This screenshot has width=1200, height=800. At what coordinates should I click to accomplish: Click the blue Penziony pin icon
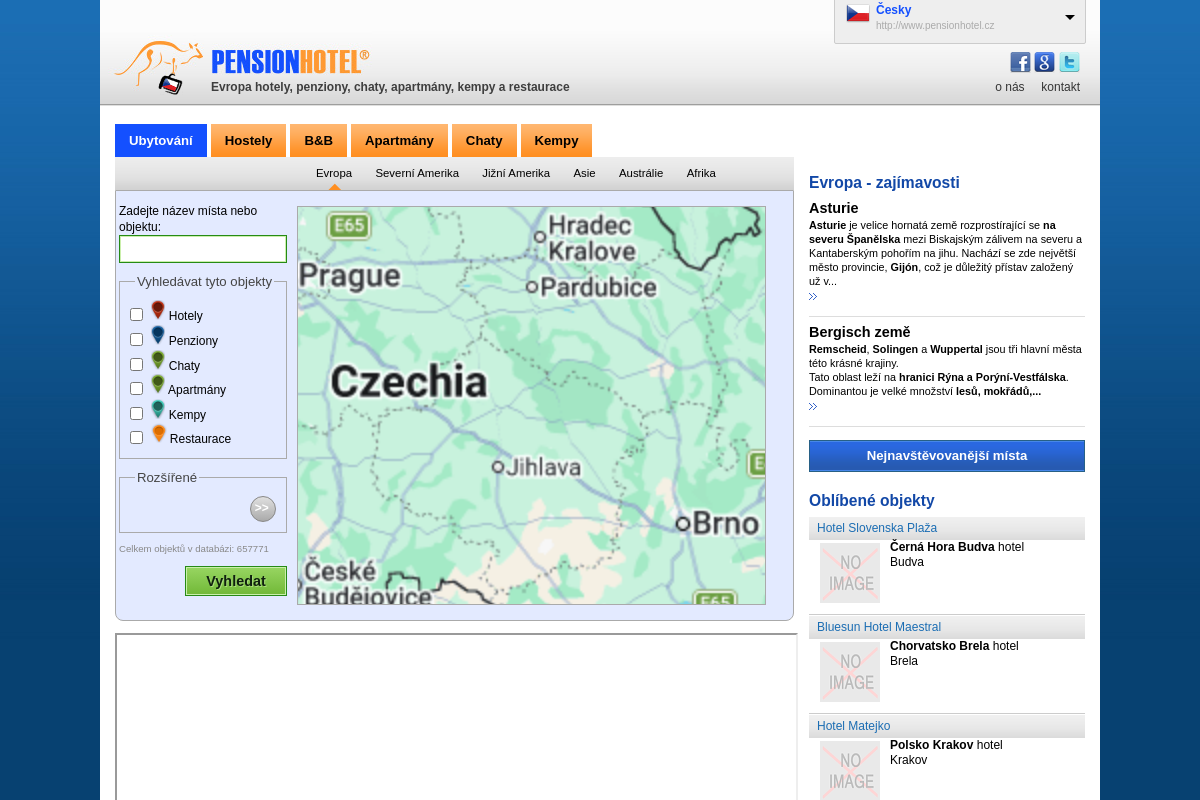(x=158, y=335)
